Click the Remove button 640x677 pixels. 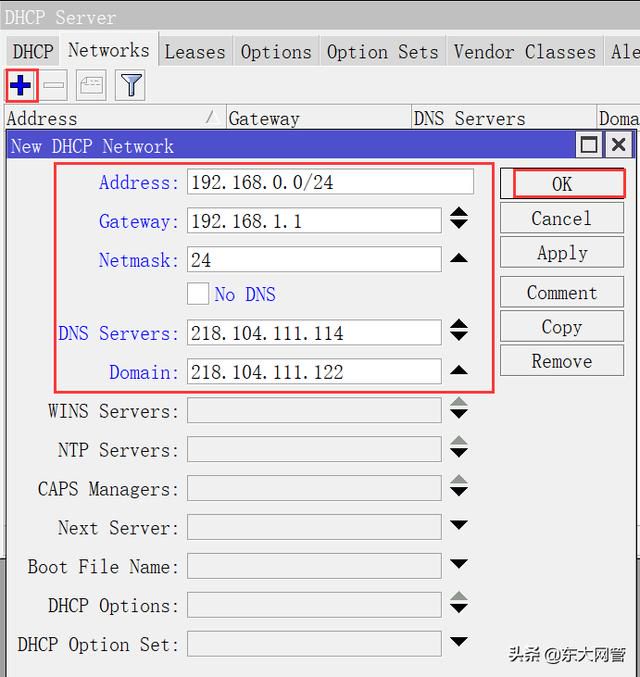[x=562, y=361]
